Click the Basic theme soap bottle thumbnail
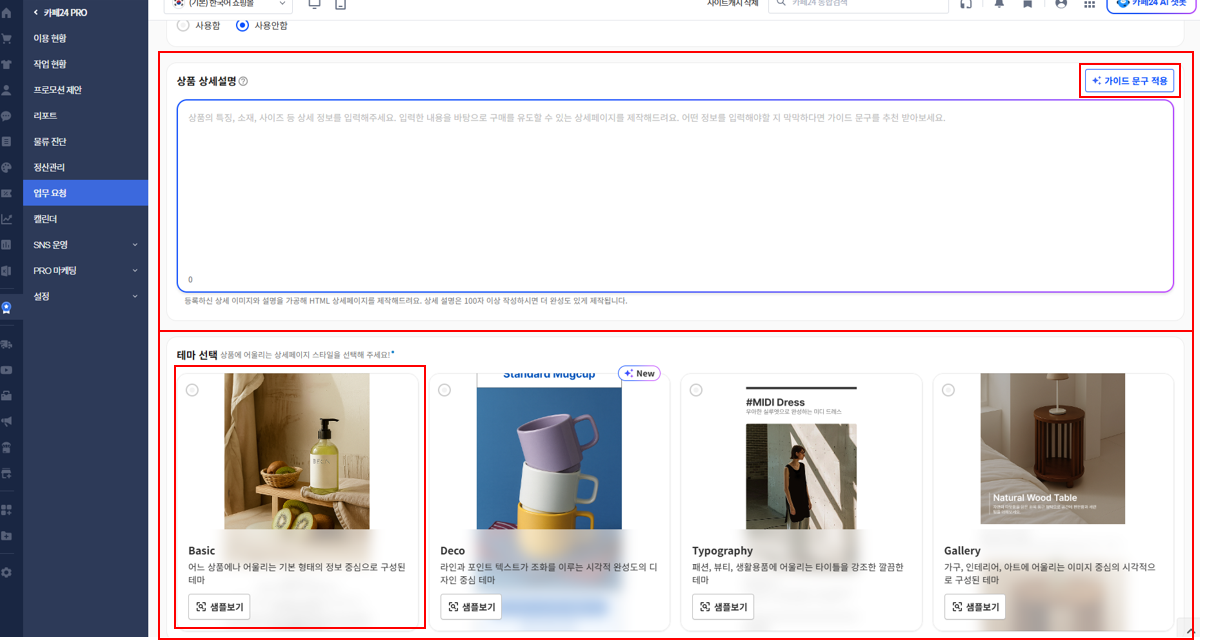This screenshot has height=643, width=1221. (297, 451)
